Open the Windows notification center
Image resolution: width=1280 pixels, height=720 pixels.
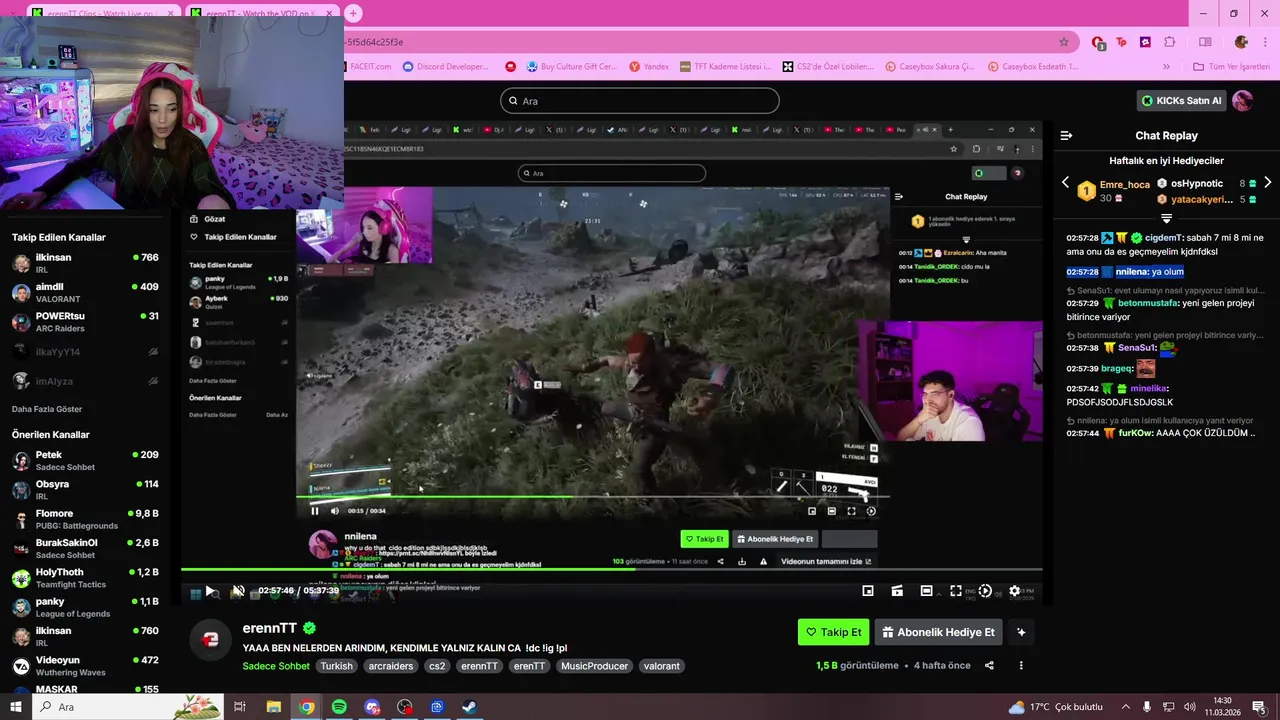[1258, 707]
